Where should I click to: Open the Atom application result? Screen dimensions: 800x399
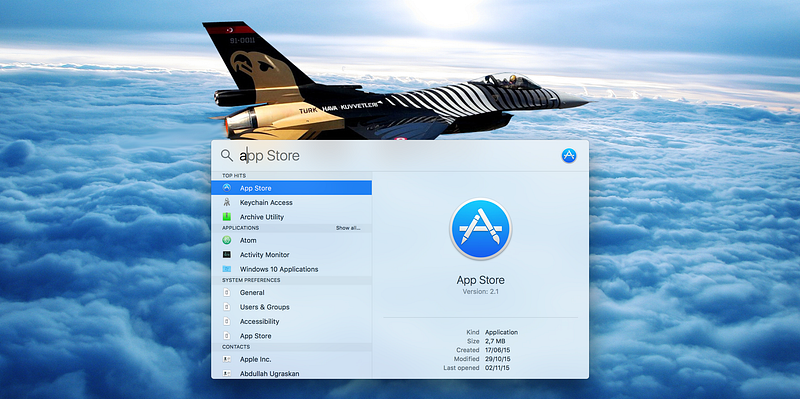pyautogui.click(x=291, y=240)
